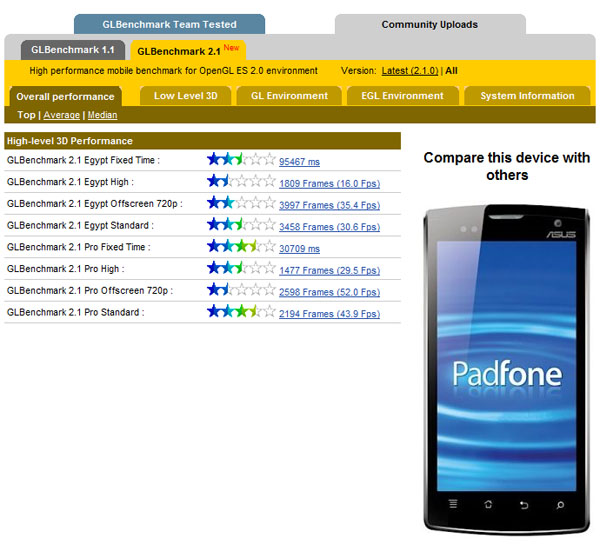Click 'Compare this device with others' heading
Viewport: 600px width, 545px height.
click(x=507, y=166)
